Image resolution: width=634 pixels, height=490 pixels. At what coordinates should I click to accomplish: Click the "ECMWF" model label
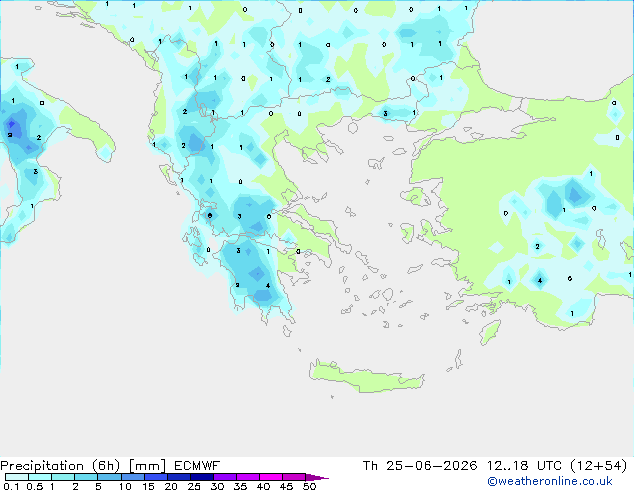pyautogui.click(x=197, y=466)
